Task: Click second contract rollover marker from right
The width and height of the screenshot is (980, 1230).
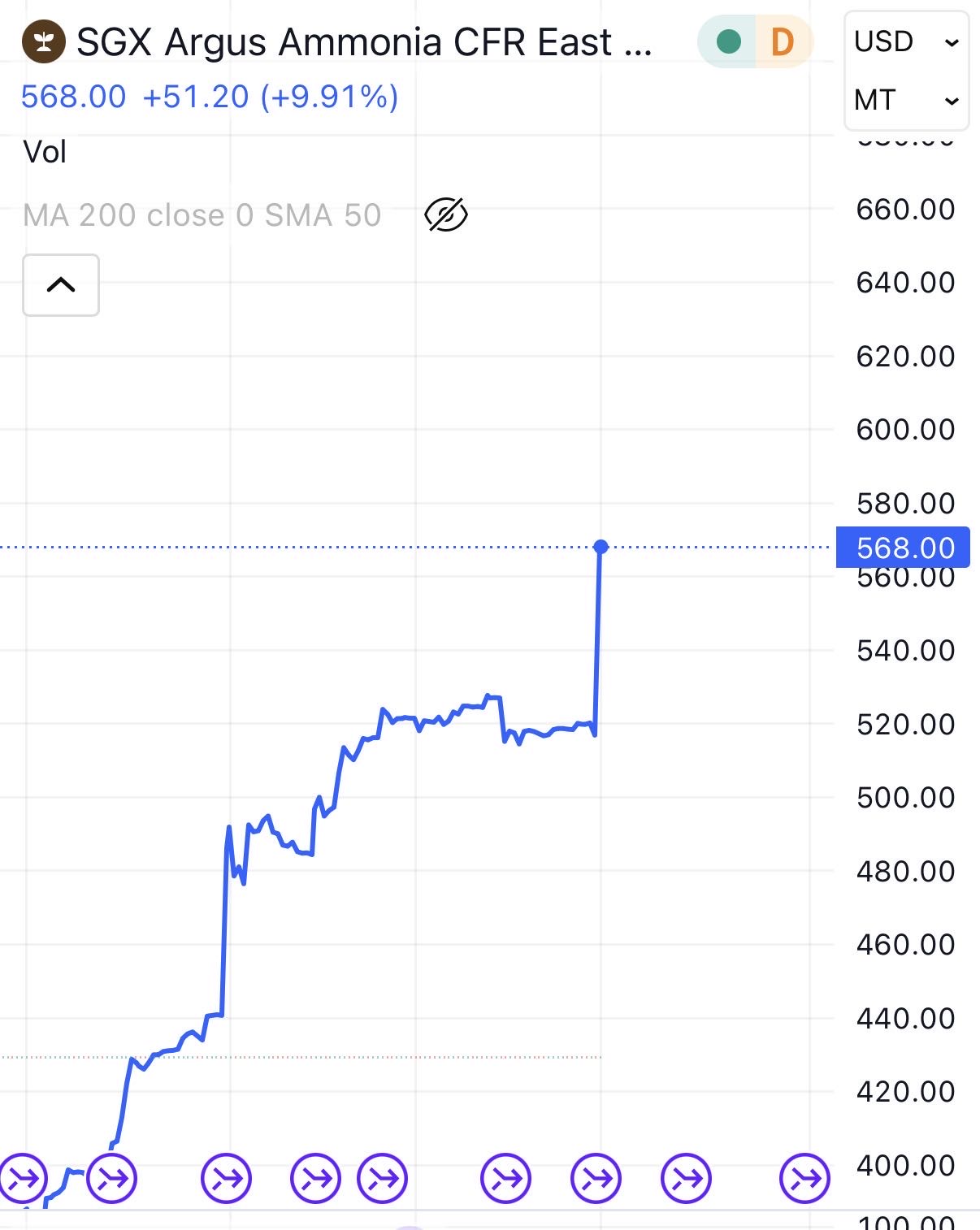Action: 687,1177
